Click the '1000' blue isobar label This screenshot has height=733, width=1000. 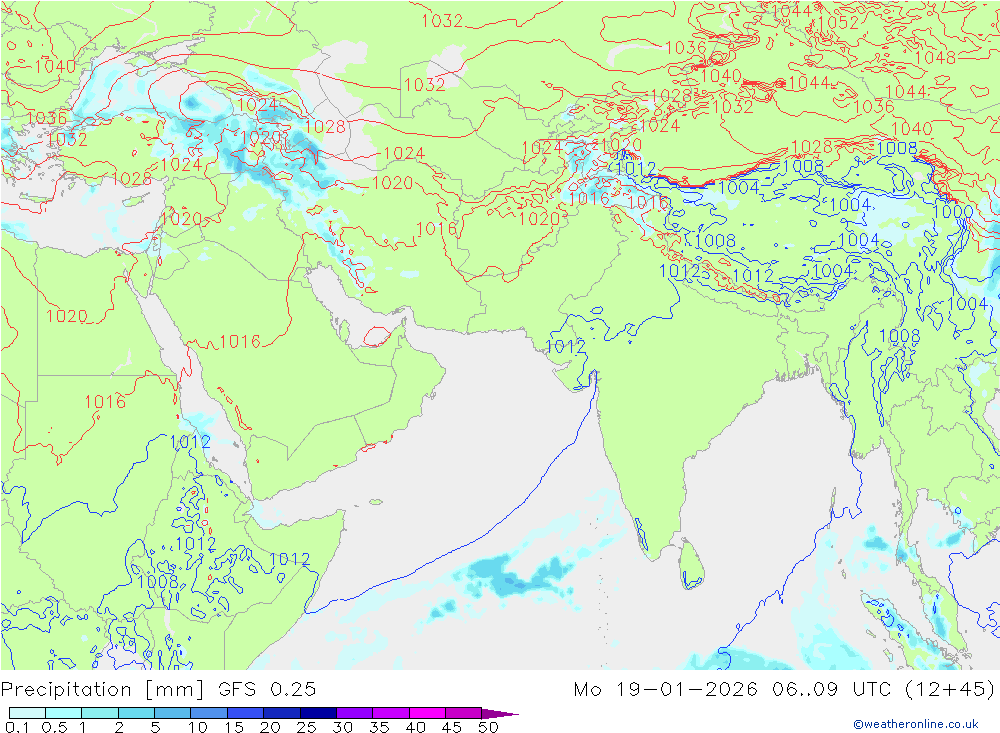coord(953,211)
